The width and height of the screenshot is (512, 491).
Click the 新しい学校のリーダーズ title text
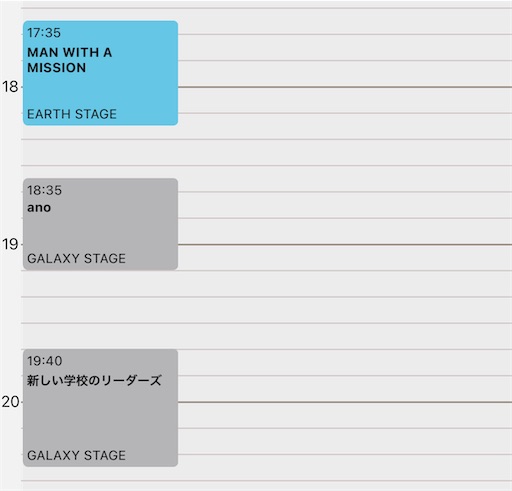click(x=94, y=380)
